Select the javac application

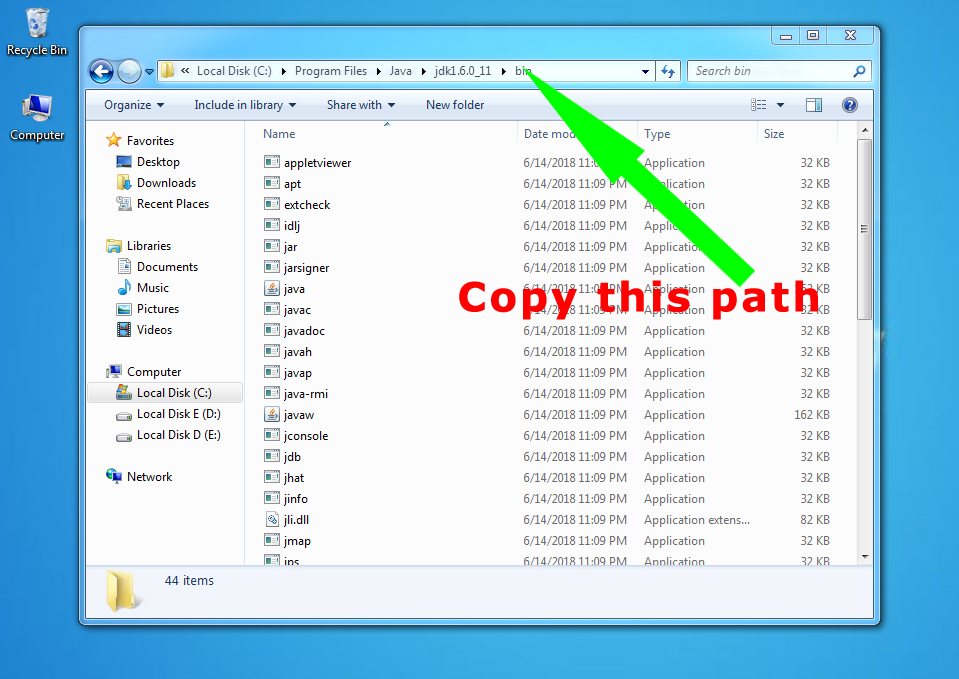click(296, 309)
